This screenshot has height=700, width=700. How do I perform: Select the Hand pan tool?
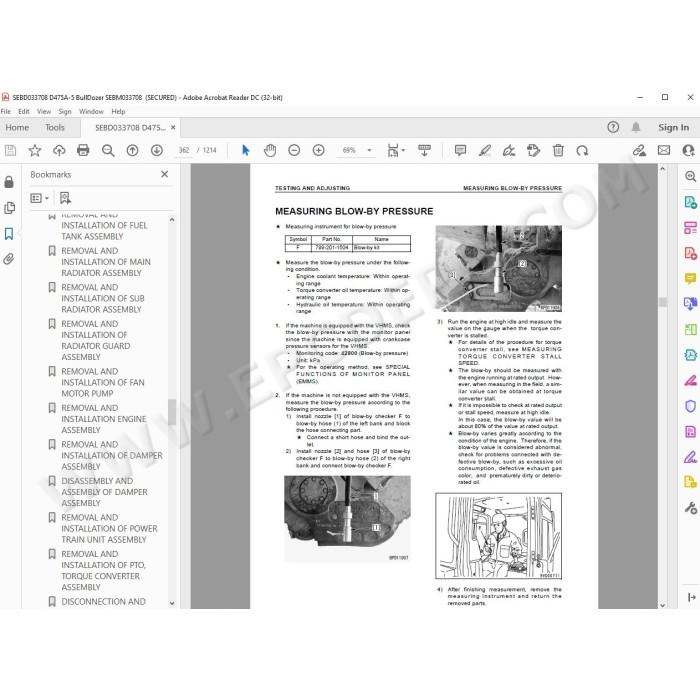270,150
